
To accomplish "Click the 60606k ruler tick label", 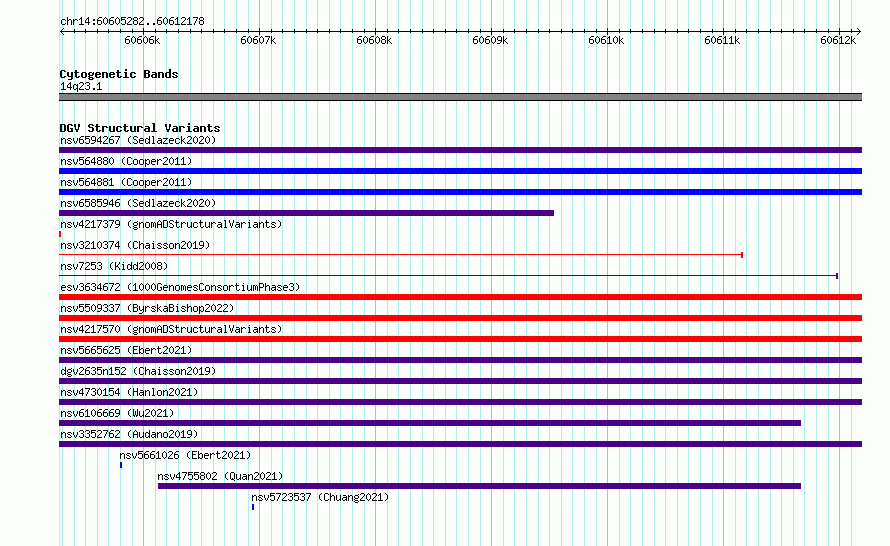I will 142,40.
